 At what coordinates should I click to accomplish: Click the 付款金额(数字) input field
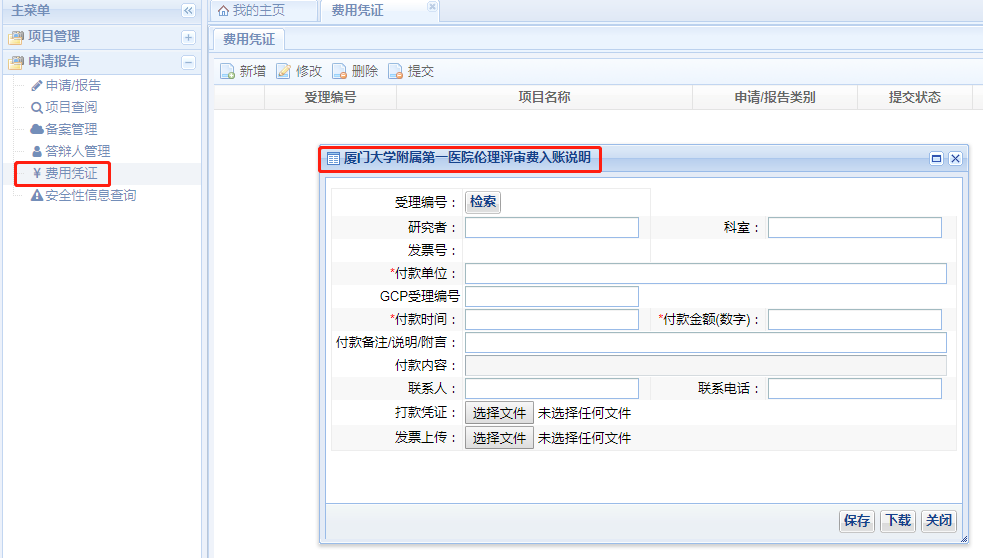(x=854, y=319)
